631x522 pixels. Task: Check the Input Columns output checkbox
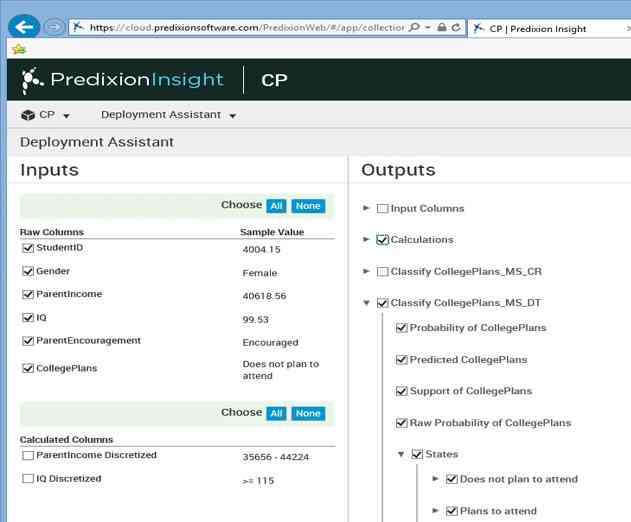382,208
